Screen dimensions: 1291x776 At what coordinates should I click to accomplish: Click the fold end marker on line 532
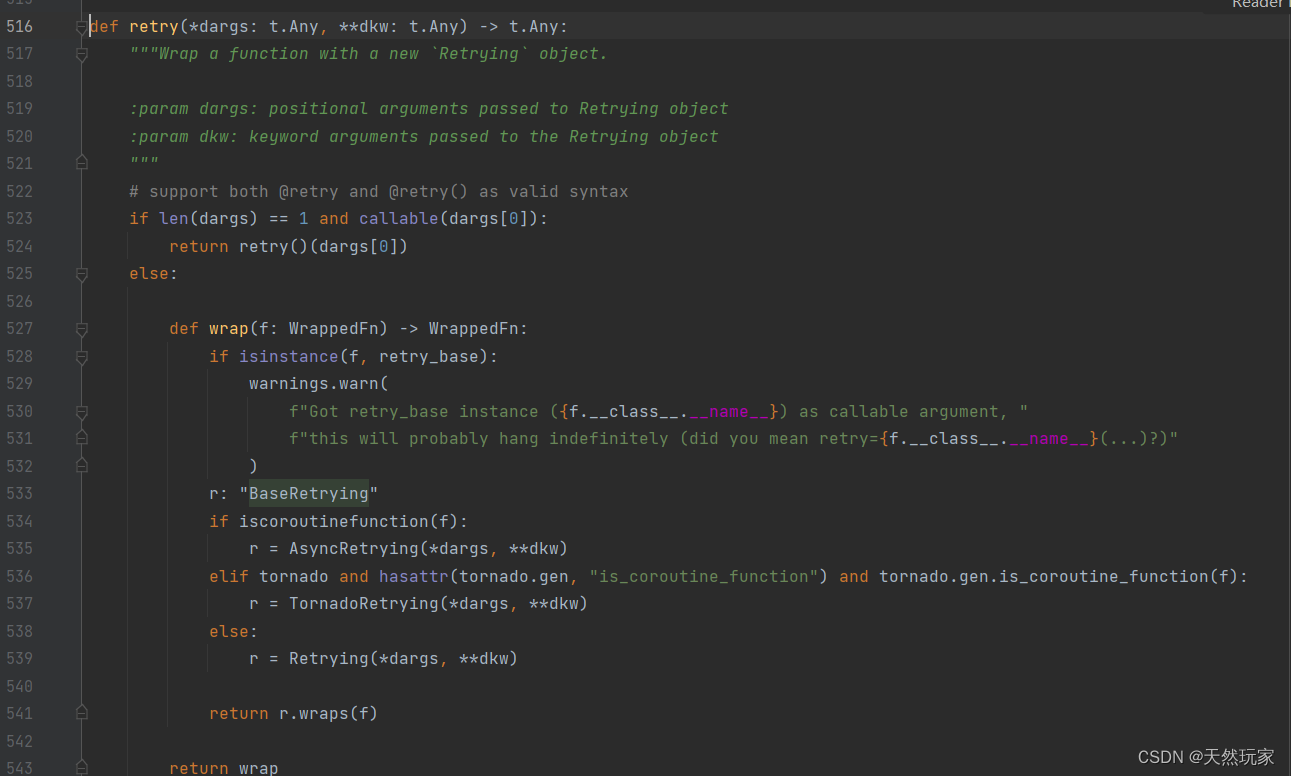pyautogui.click(x=82, y=466)
